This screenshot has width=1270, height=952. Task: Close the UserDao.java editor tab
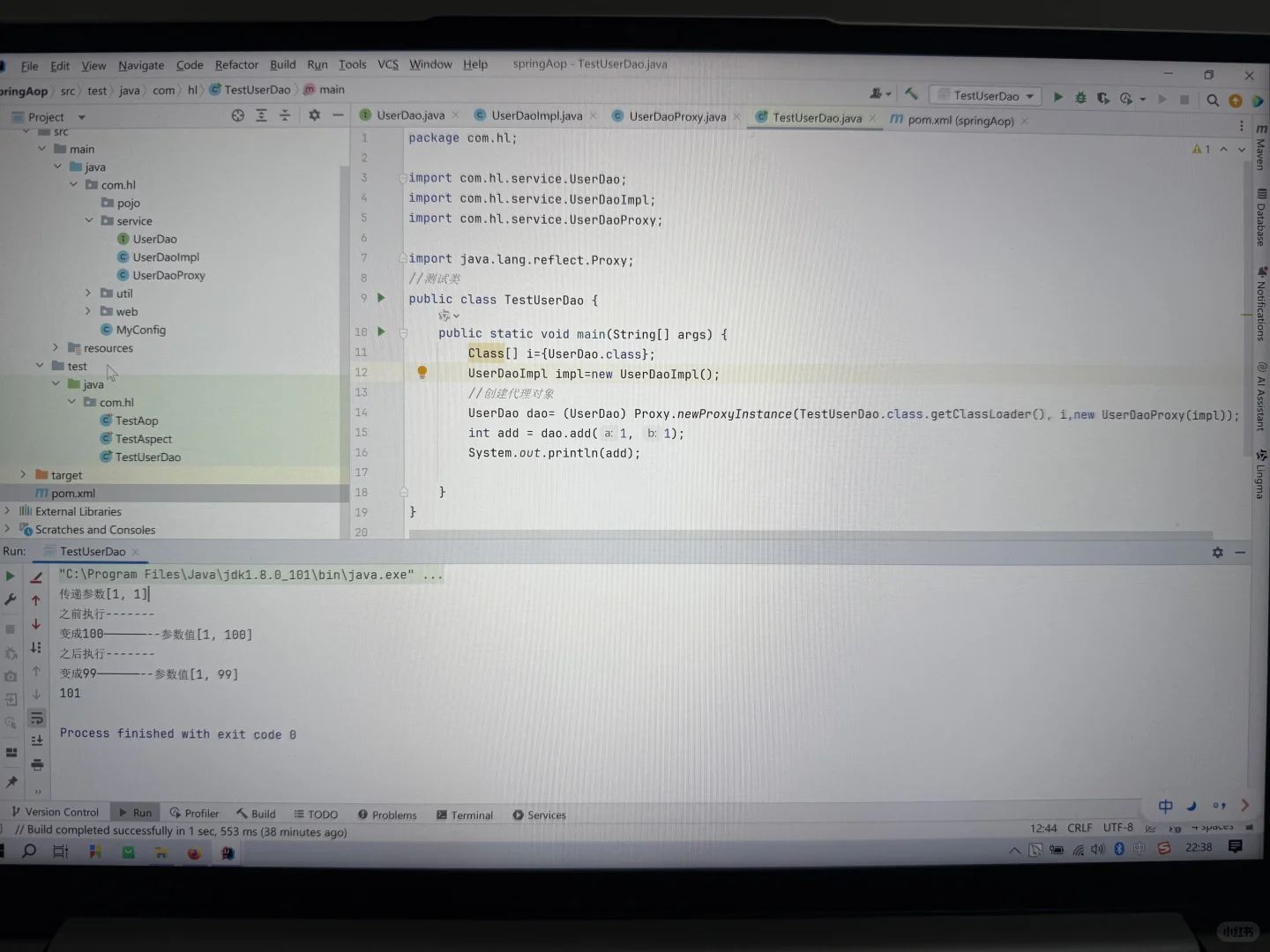(x=455, y=115)
